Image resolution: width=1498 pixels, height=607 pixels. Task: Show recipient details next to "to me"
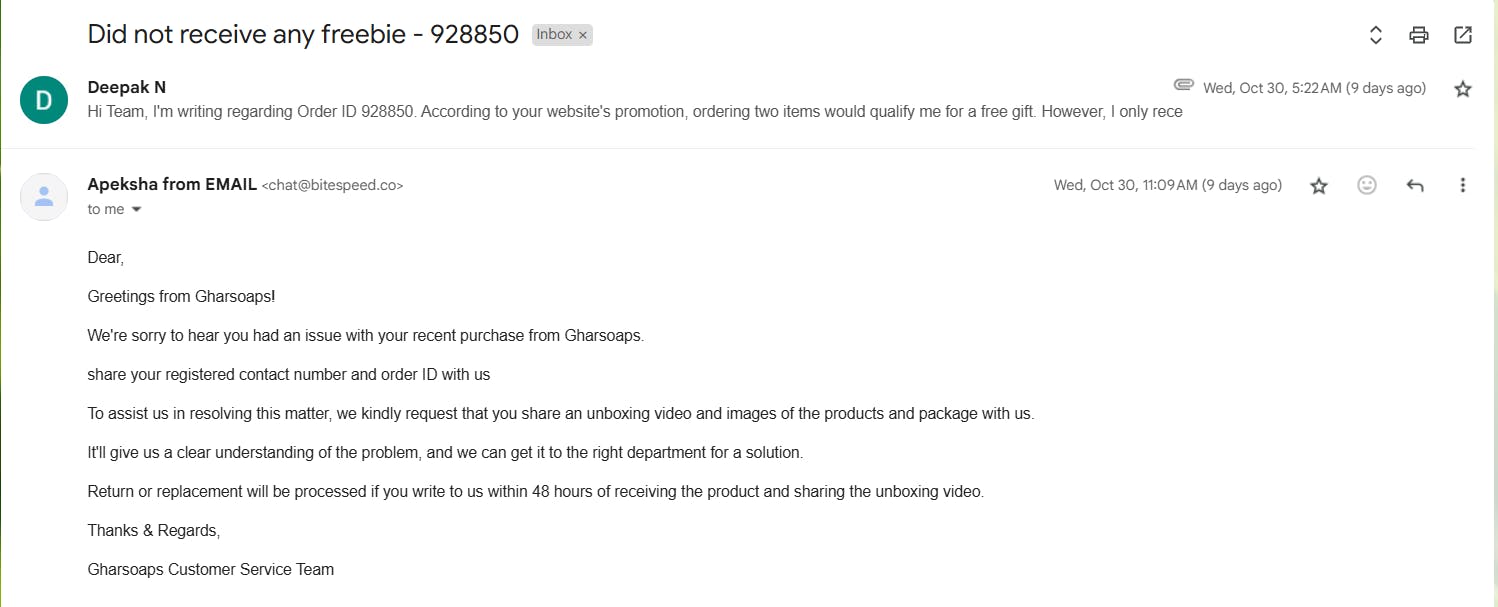click(x=136, y=210)
